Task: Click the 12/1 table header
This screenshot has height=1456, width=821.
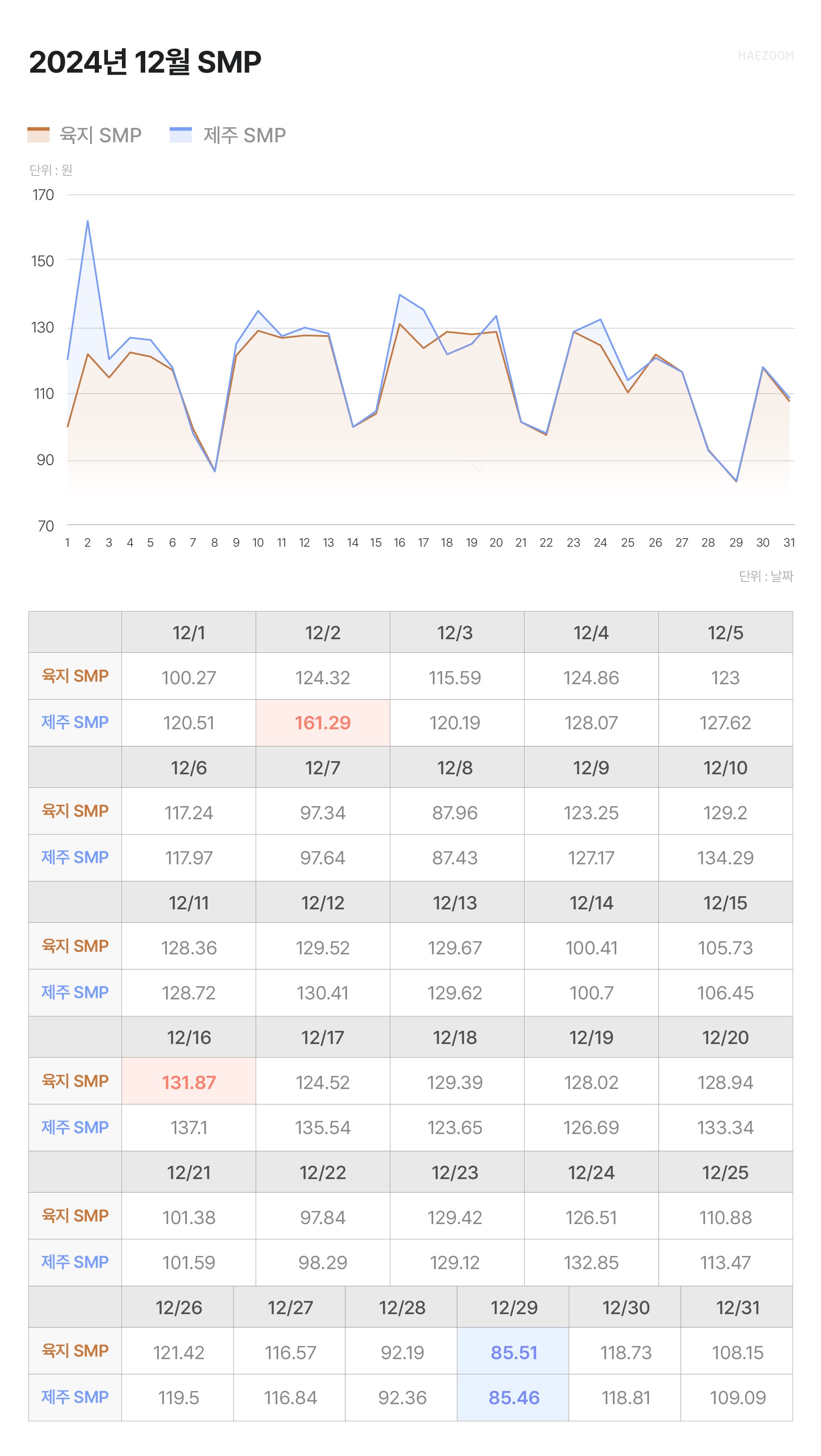Action: 189,632
